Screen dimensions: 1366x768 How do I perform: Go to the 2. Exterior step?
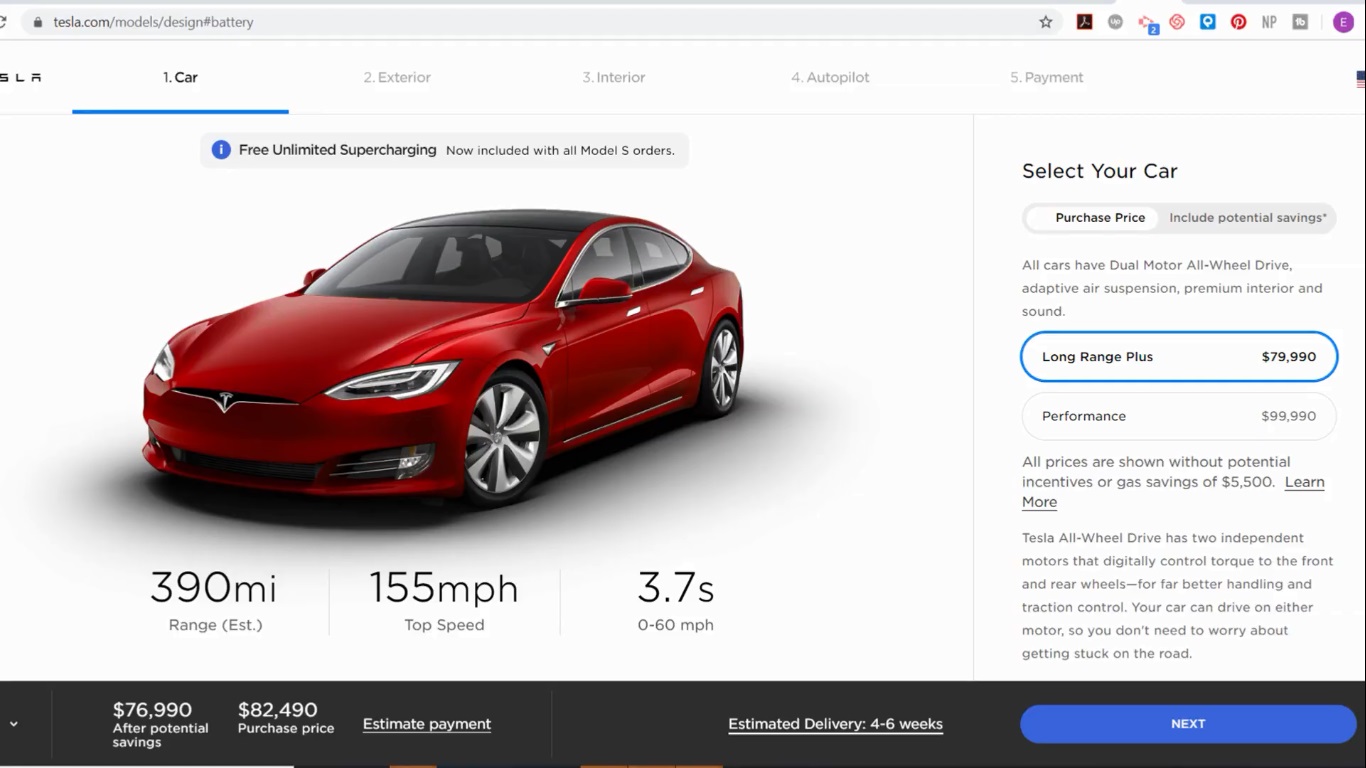397,78
